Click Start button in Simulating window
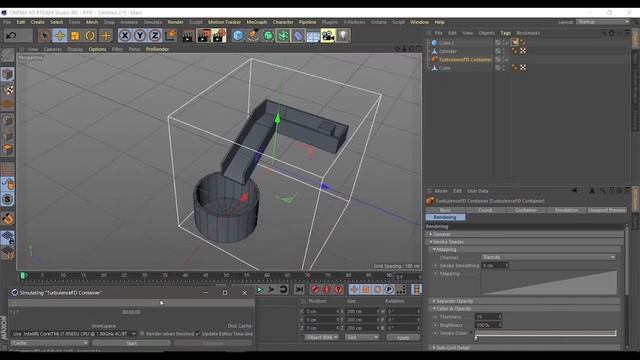 coord(131,343)
